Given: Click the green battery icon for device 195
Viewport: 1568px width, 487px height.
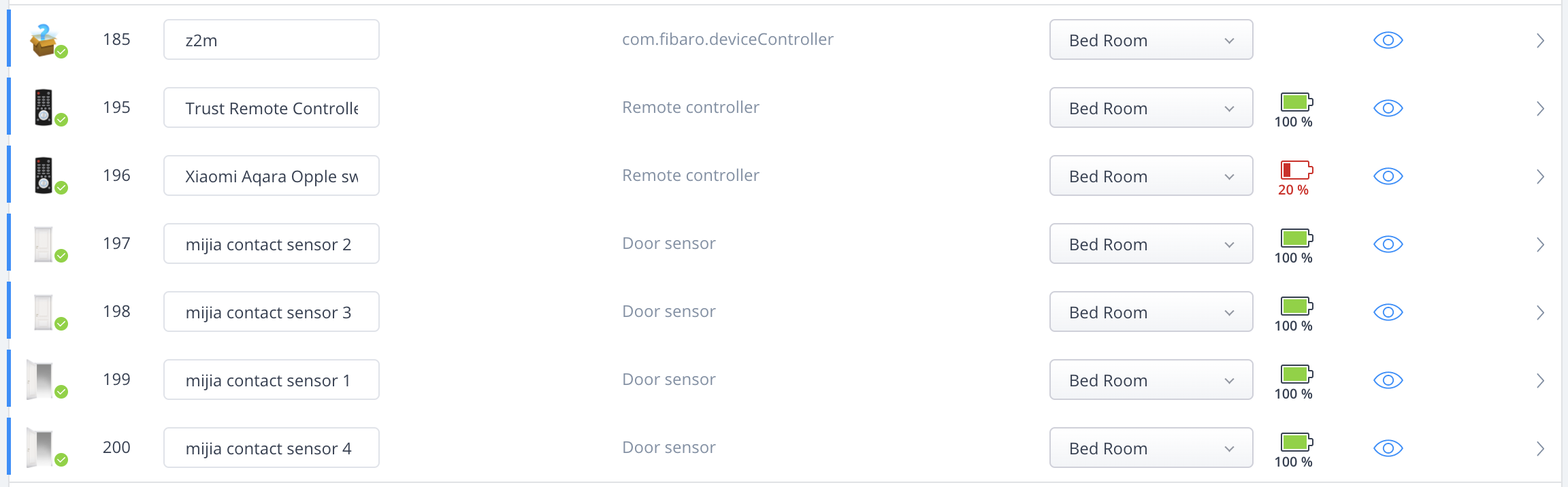Looking at the screenshot, I should 1296,102.
